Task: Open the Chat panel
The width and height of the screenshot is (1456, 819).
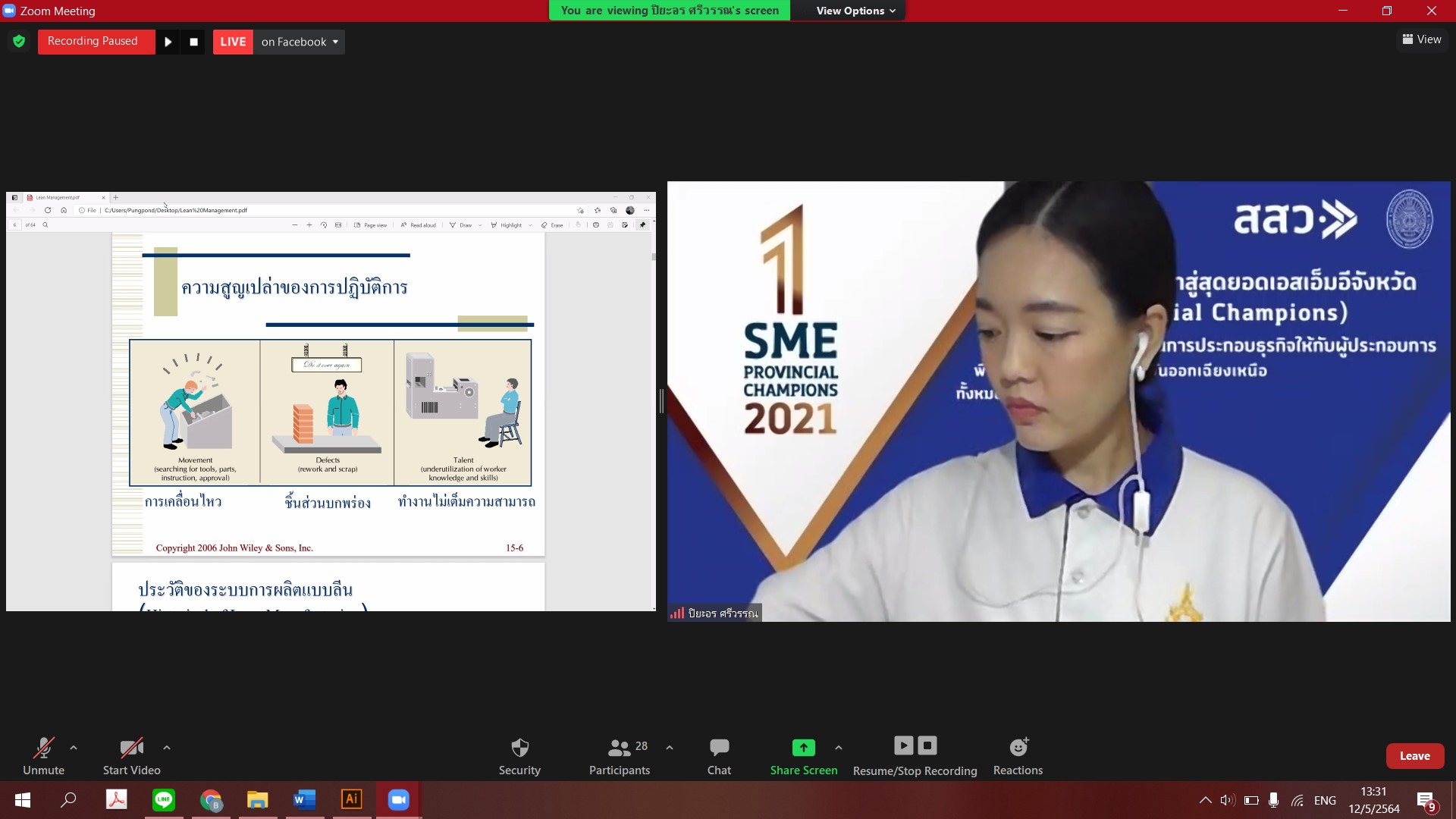Action: (x=719, y=756)
